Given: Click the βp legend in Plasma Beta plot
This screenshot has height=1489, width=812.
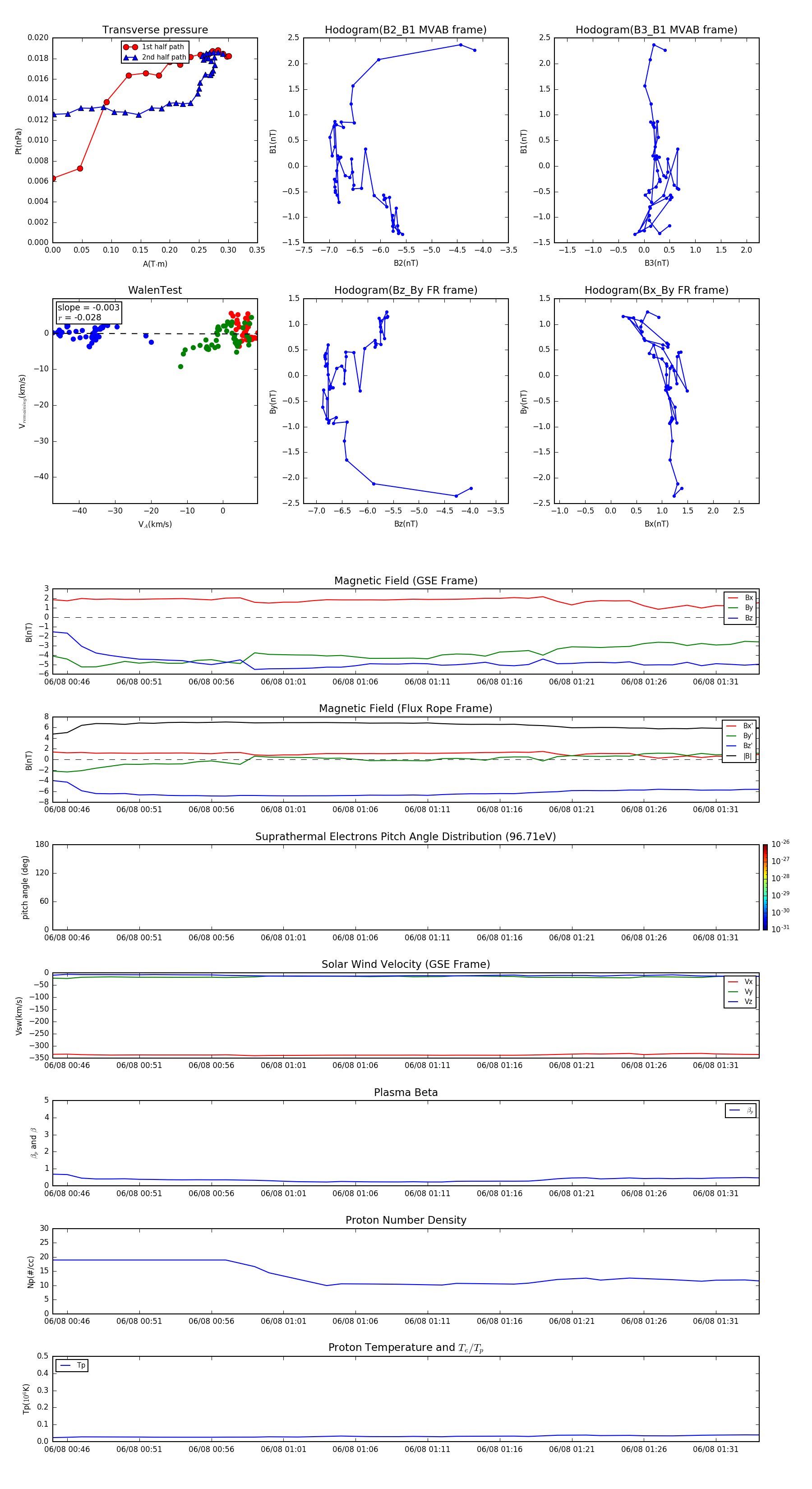Looking at the screenshot, I should [x=741, y=1110].
